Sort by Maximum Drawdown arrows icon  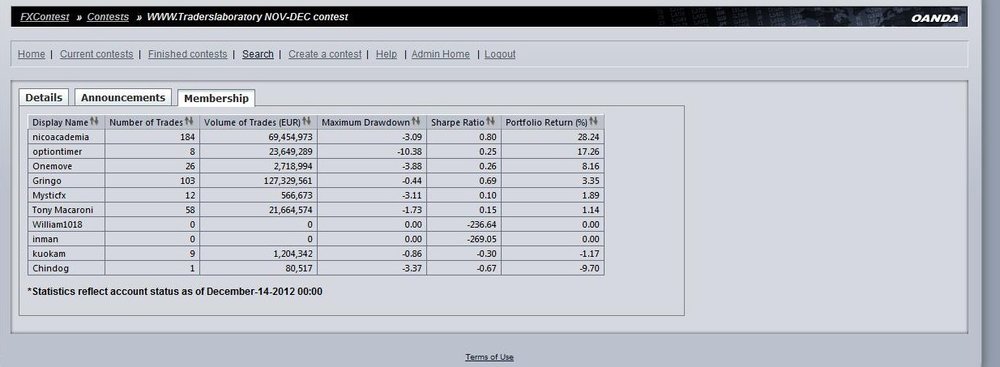click(416, 121)
